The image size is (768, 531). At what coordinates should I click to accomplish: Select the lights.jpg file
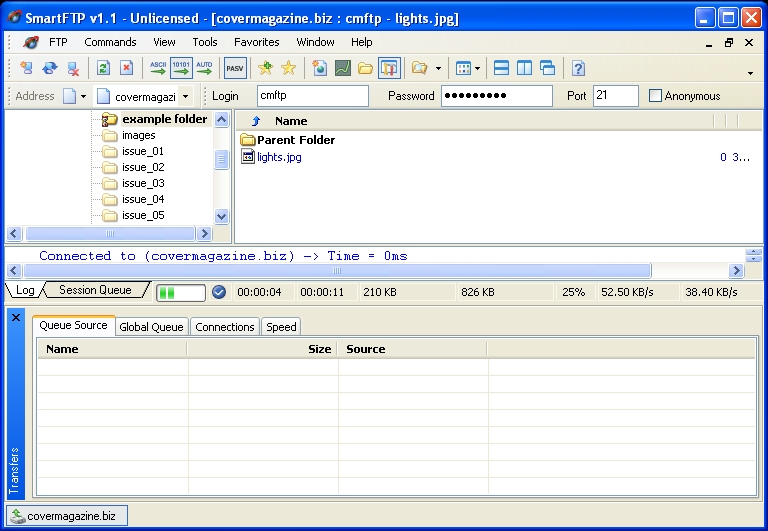pos(279,157)
